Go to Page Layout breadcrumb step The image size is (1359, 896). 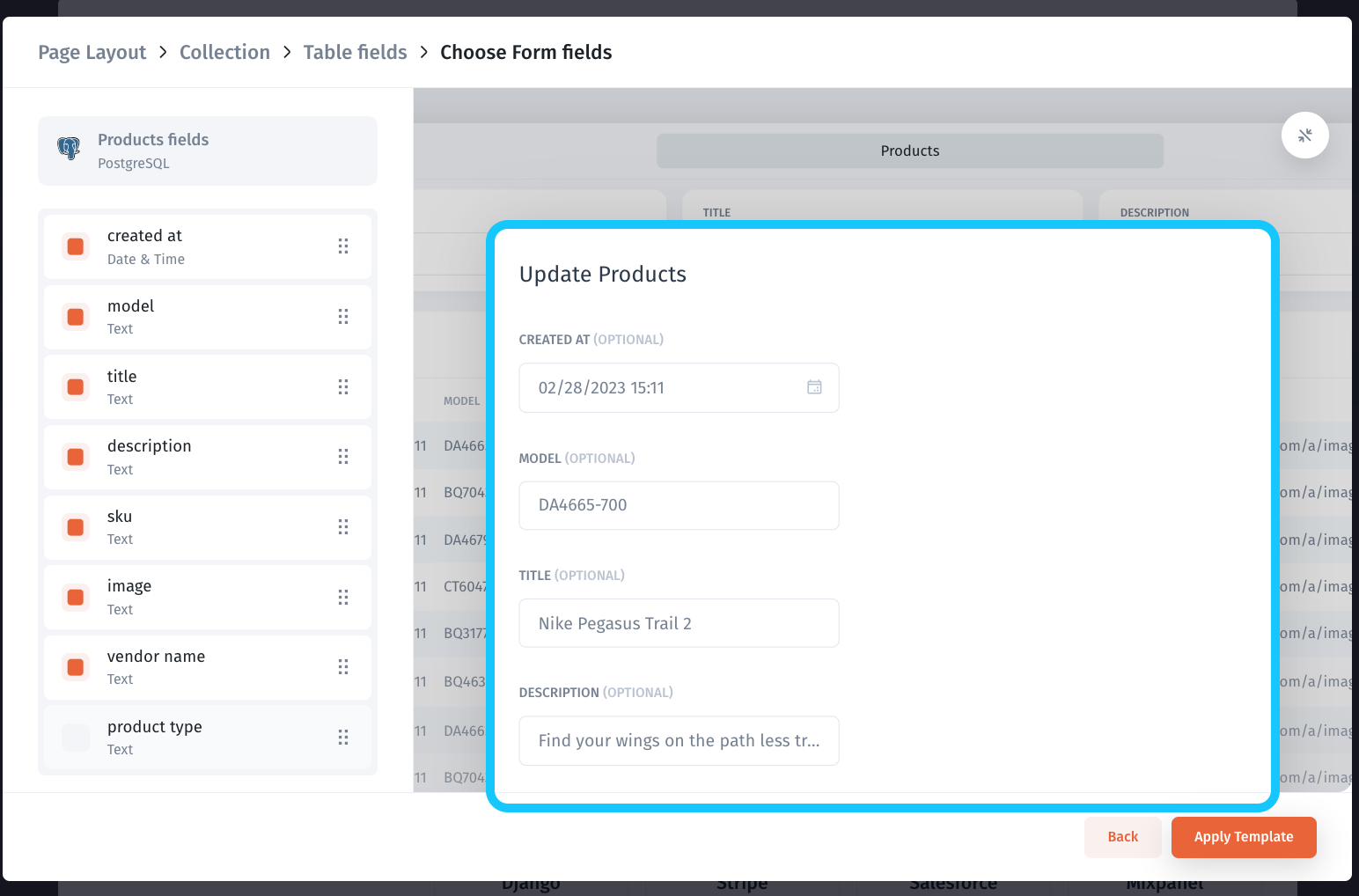[x=92, y=53]
